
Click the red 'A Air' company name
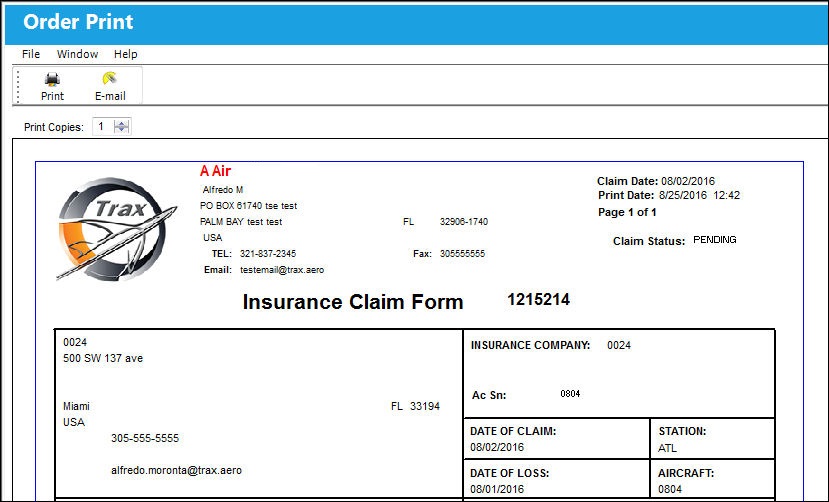(215, 171)
